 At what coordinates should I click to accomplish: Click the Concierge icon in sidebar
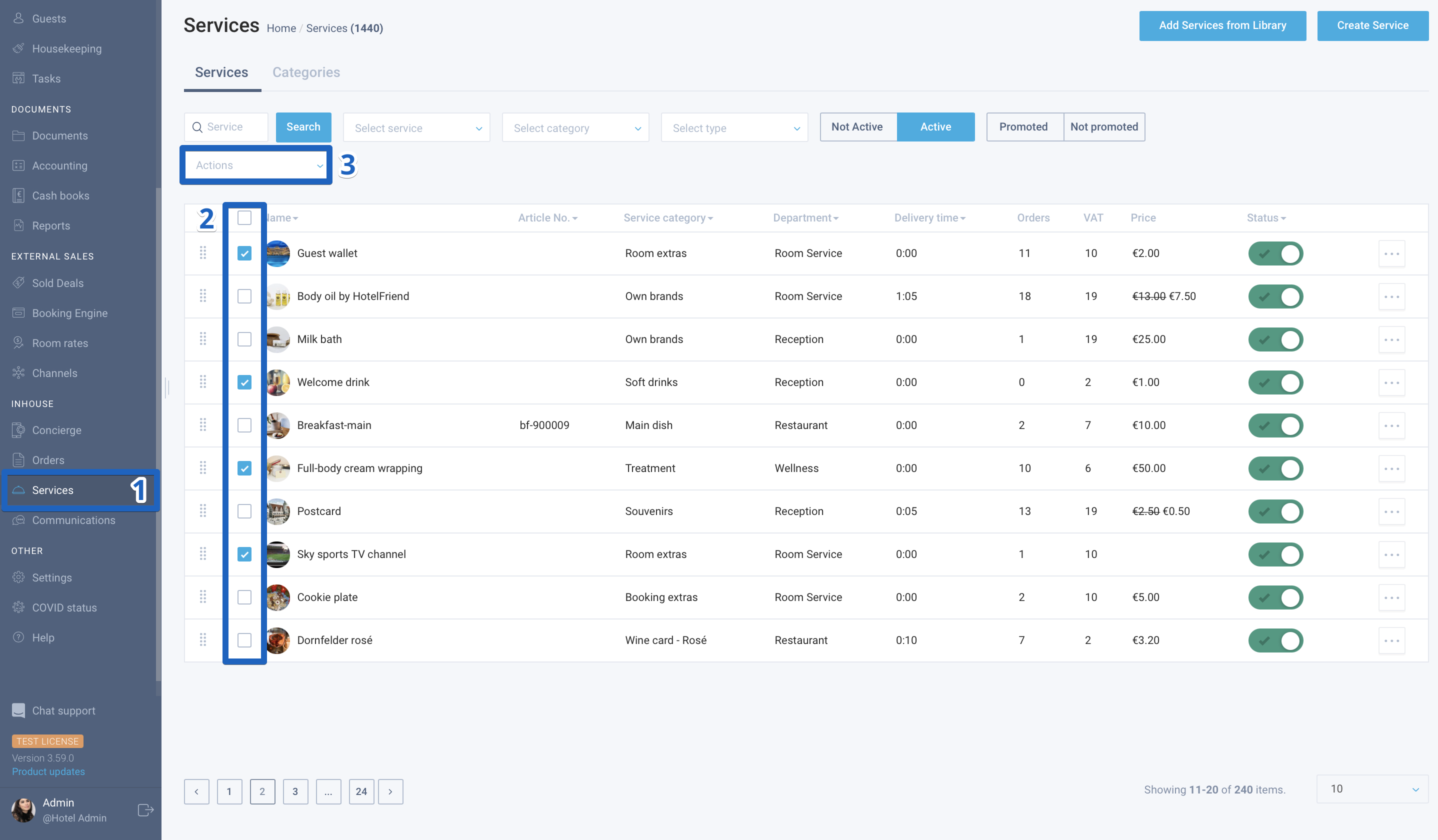18,430
